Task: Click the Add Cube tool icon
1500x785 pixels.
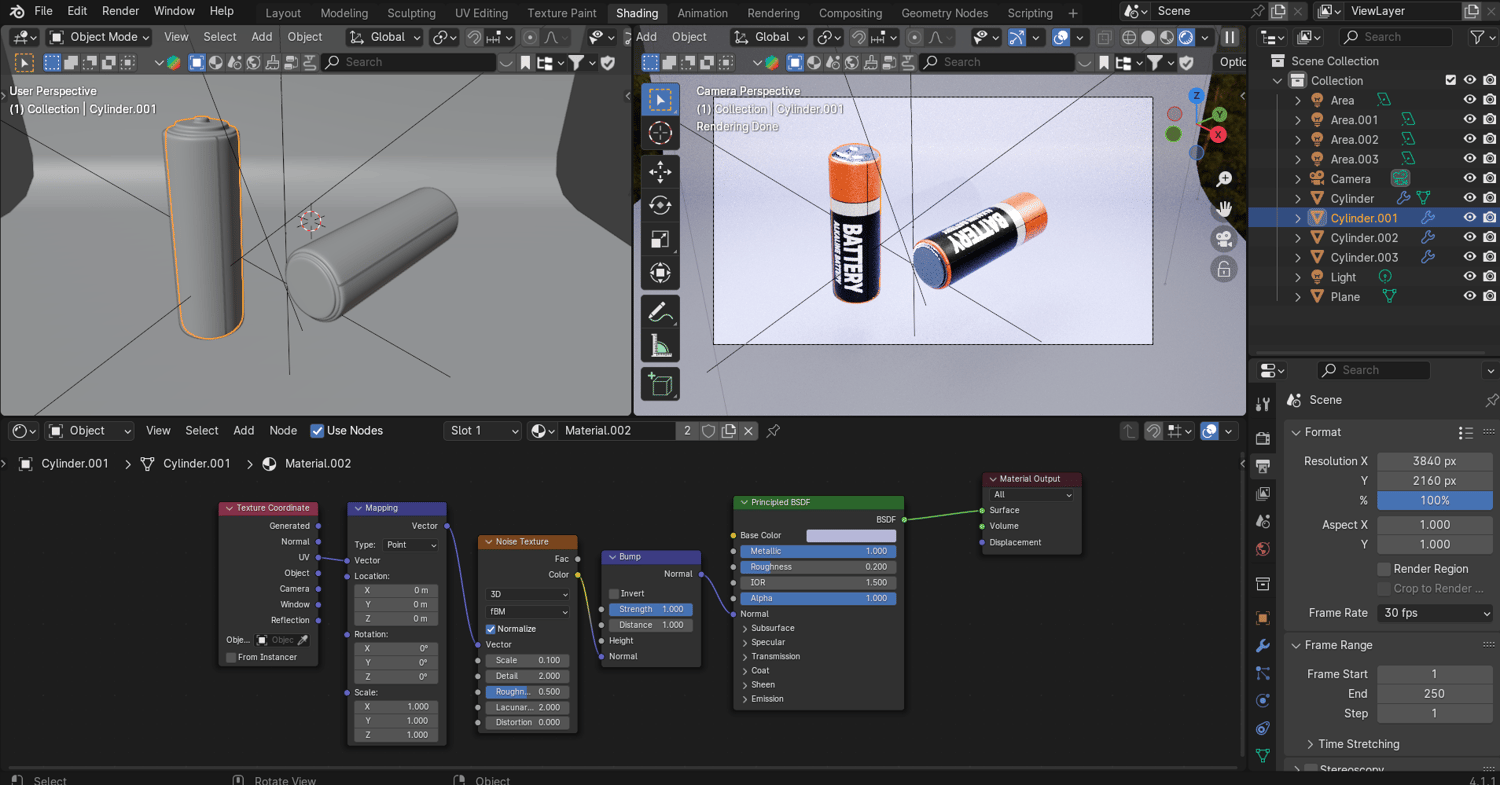Action: [660, 384]
